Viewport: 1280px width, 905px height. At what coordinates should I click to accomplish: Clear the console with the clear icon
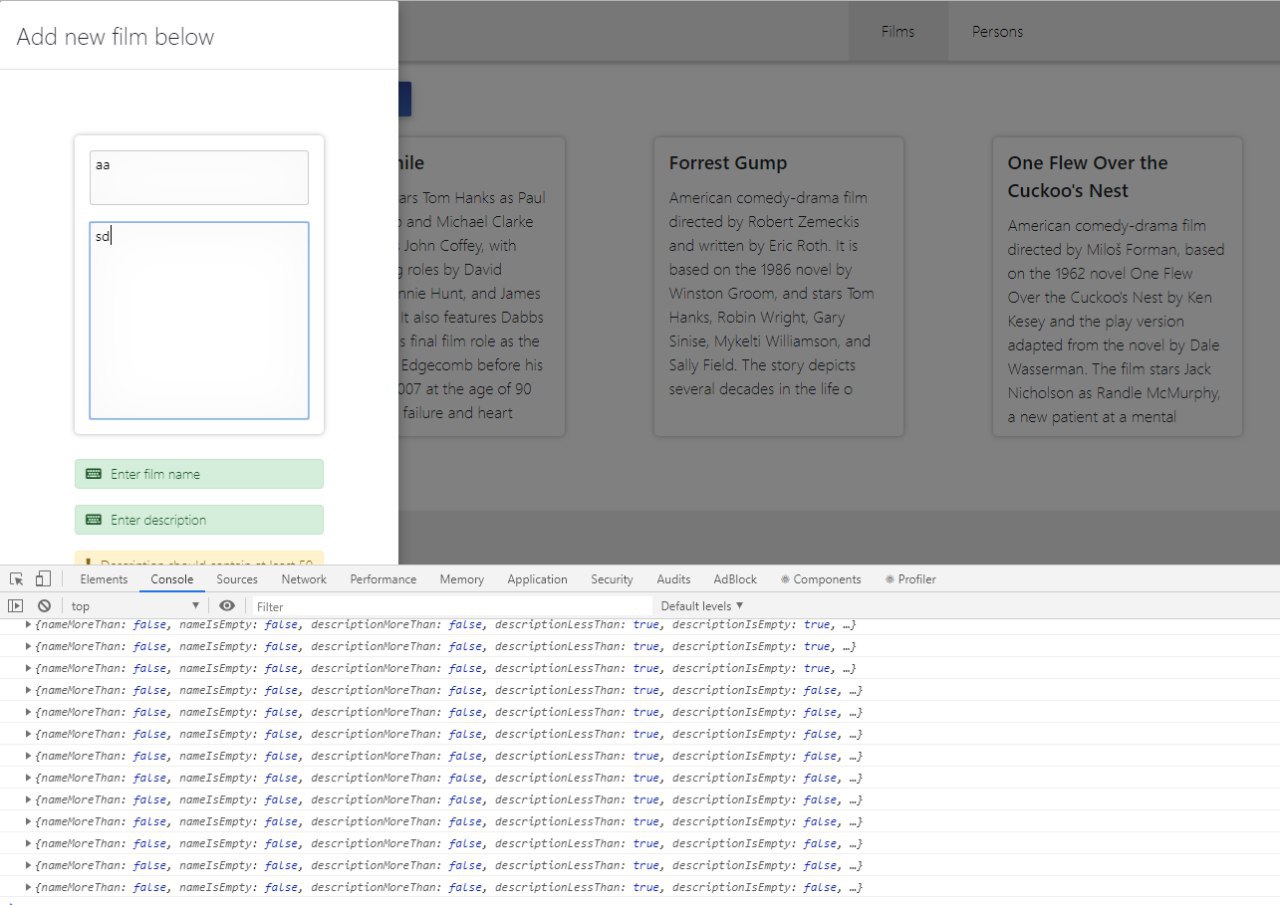pos(44,606)
